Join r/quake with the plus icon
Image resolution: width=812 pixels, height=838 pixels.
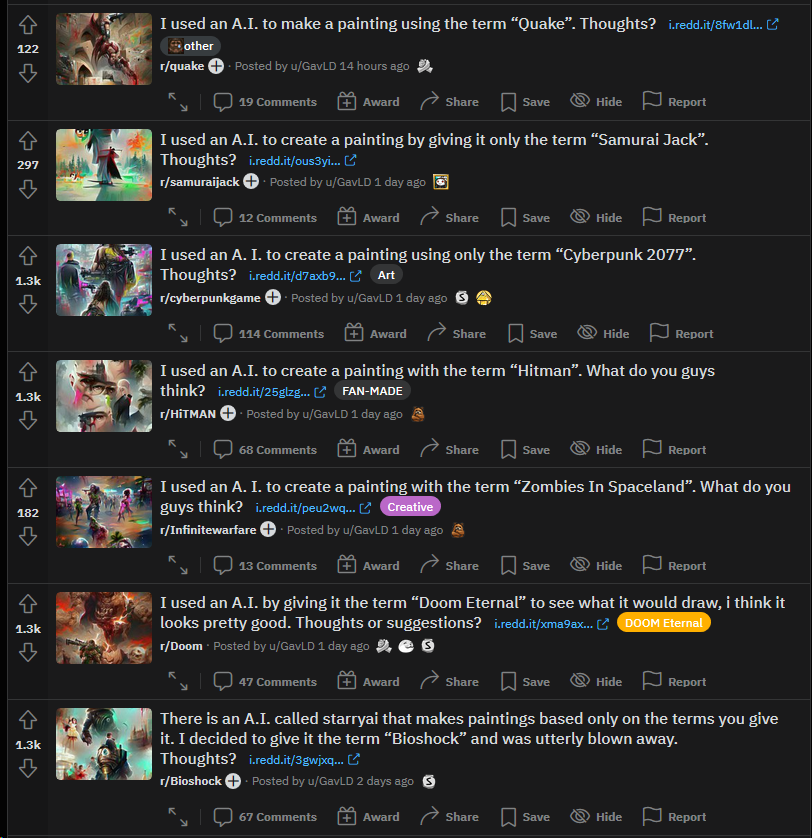(x=216, y=66)
